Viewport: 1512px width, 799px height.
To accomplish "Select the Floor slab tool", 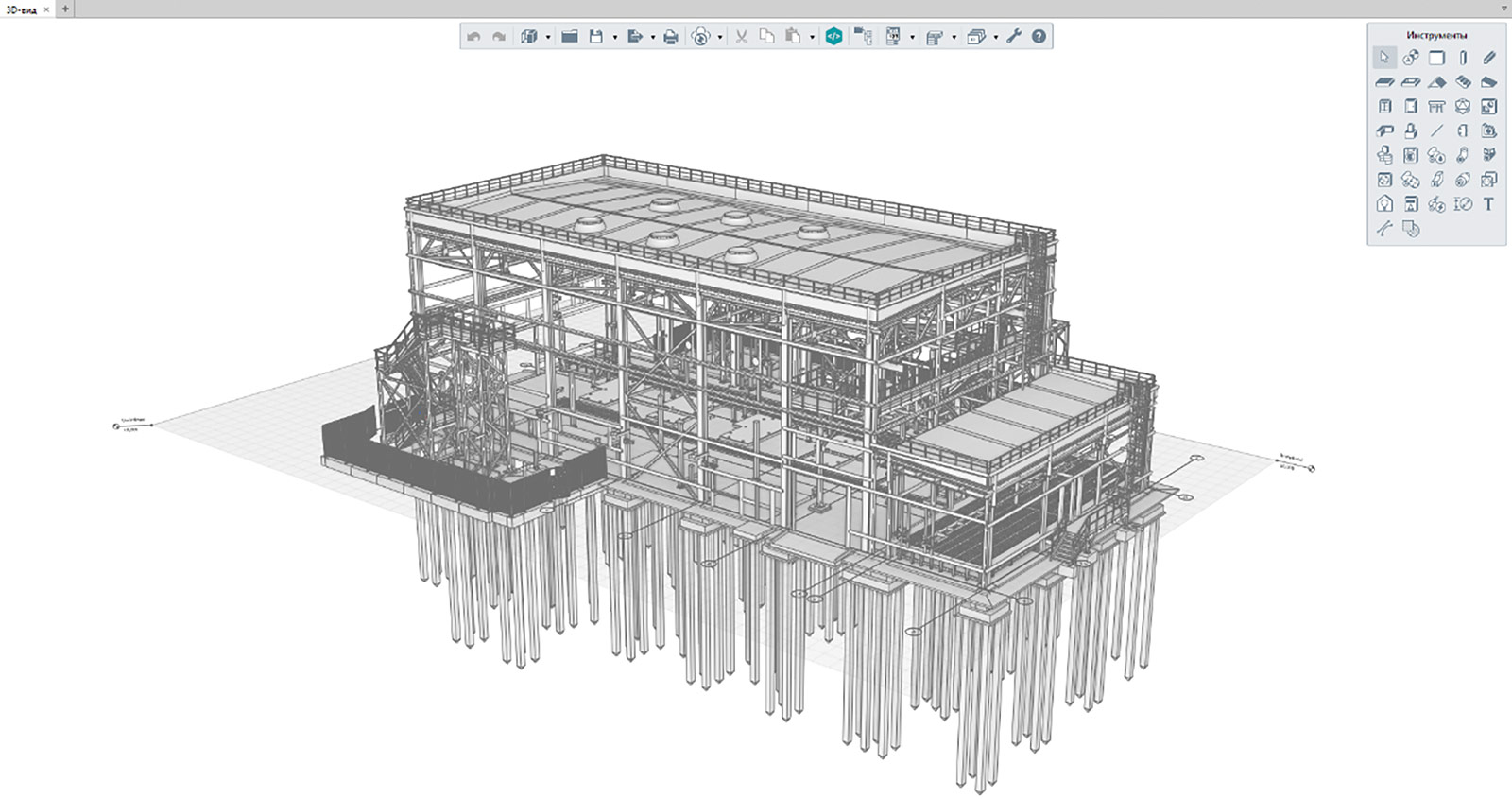I will click(x=1384, y=82).
